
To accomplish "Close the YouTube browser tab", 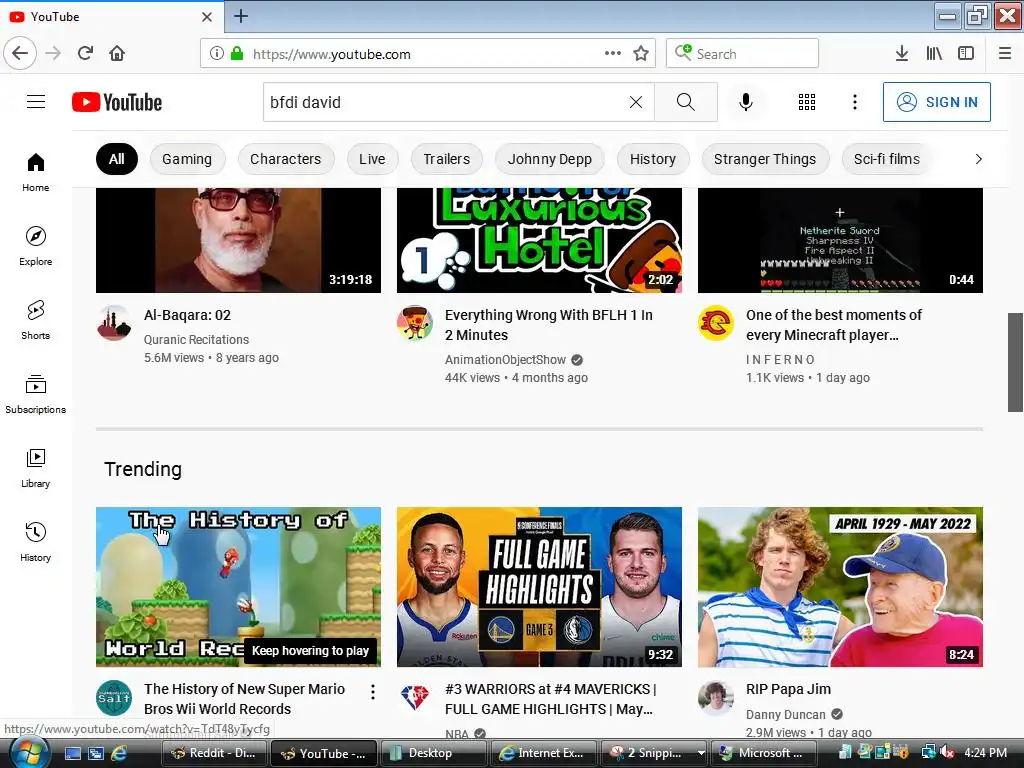I will [x=206, y=16].
